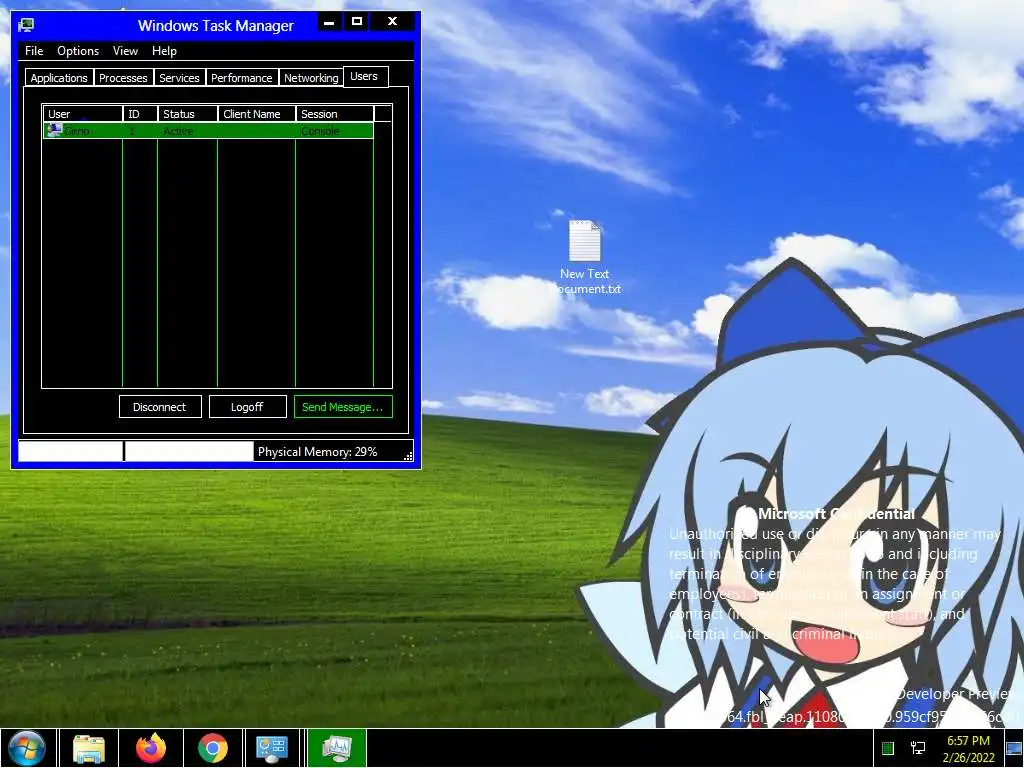
Task: Open the Control Panel taskbar icon
Action: (272, 748)
